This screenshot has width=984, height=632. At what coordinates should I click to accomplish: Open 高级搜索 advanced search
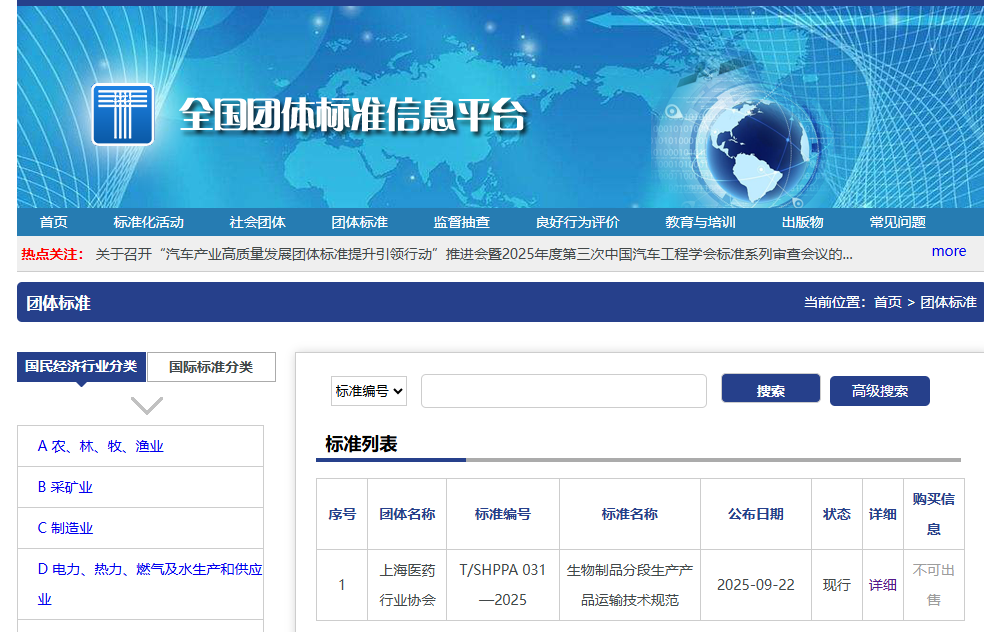pyautogui.click(x=879, y=391)
